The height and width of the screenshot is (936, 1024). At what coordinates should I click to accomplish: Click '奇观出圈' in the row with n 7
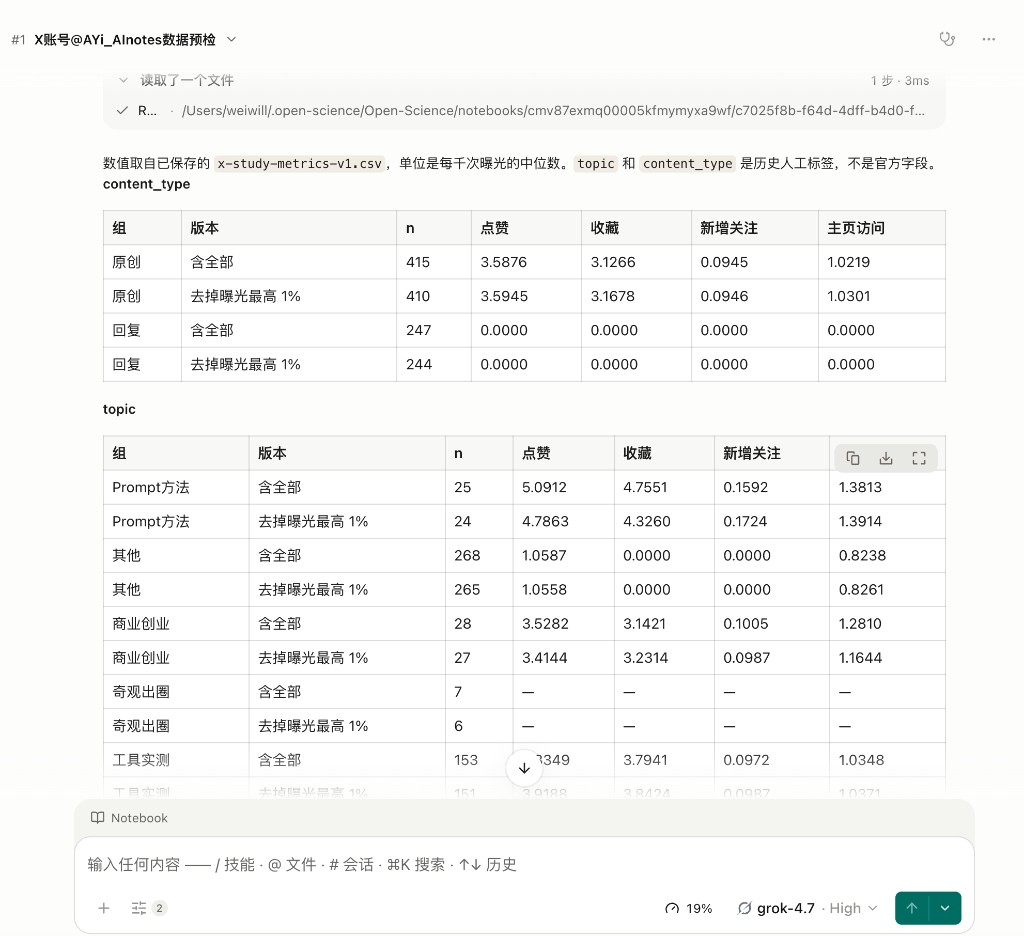pyautogui.click(x=140, y=691)
